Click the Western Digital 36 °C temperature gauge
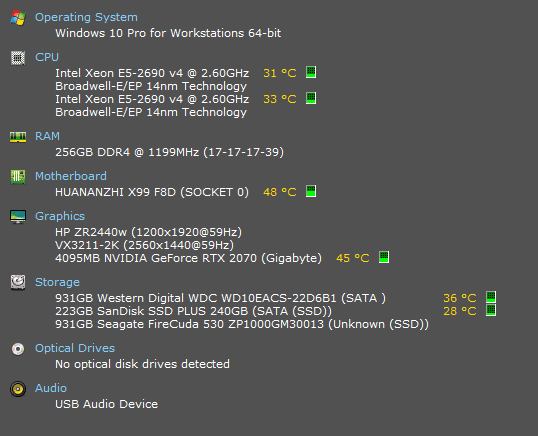 [x=491, y=297]
